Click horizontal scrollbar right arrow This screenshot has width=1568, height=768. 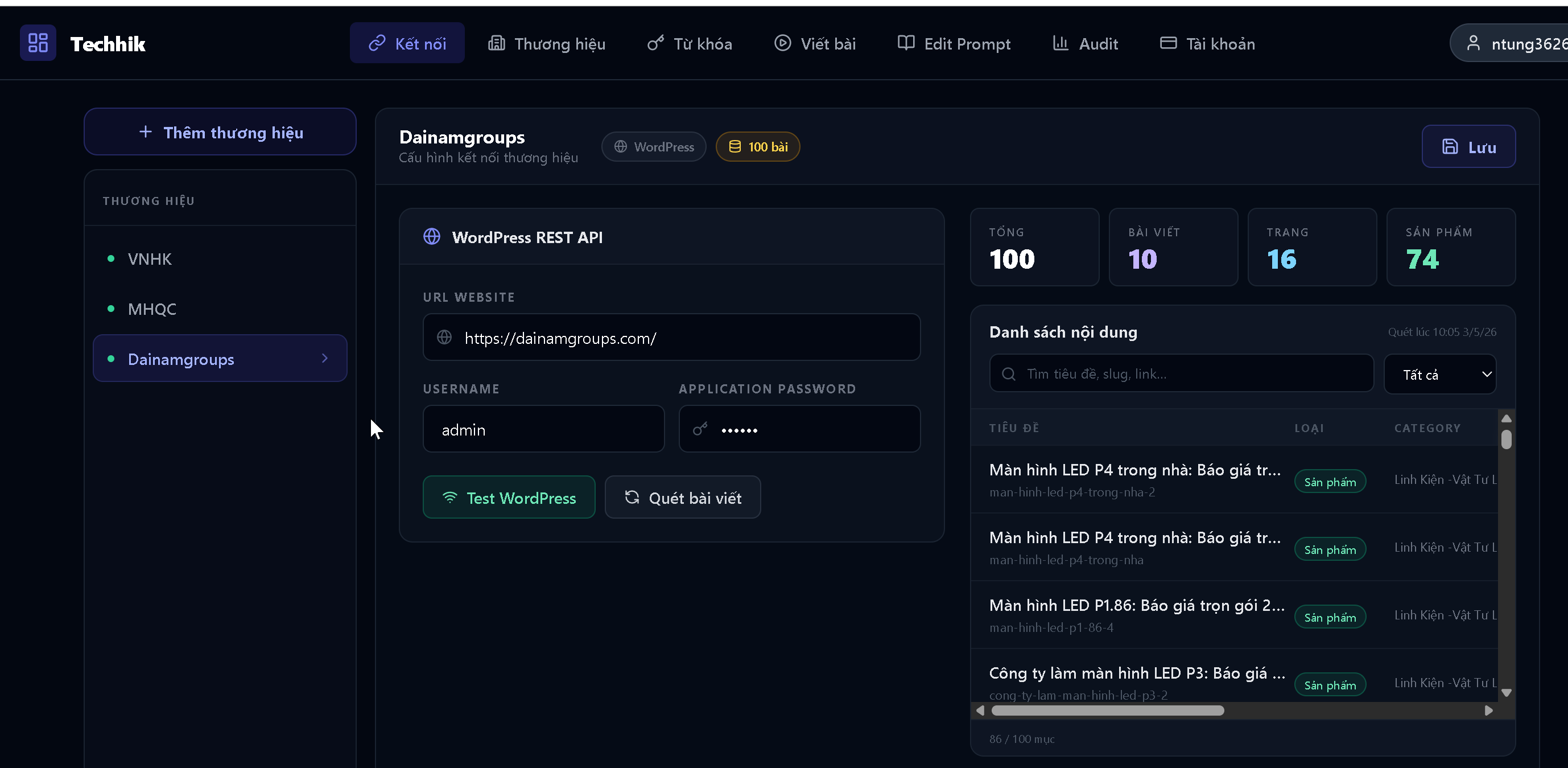[x=1488, y=710]
